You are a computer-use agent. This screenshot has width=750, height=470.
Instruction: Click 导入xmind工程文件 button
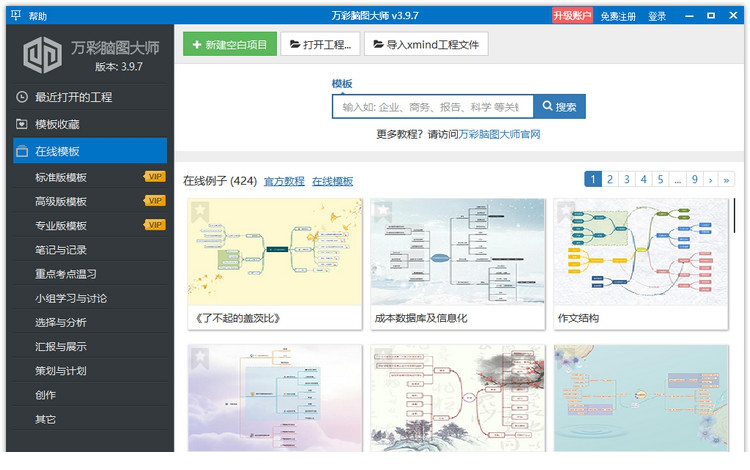[426, 44]
